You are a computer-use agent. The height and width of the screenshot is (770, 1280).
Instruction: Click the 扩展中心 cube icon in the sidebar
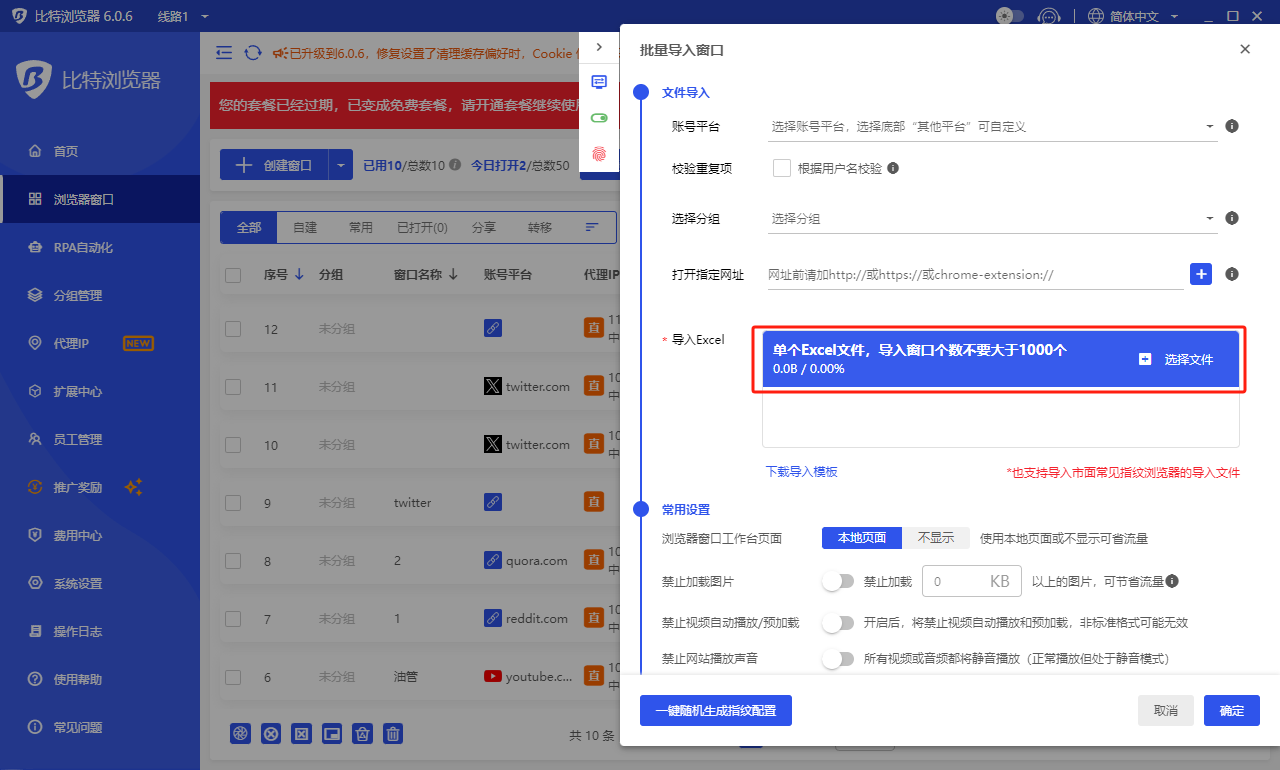[35, 391]
